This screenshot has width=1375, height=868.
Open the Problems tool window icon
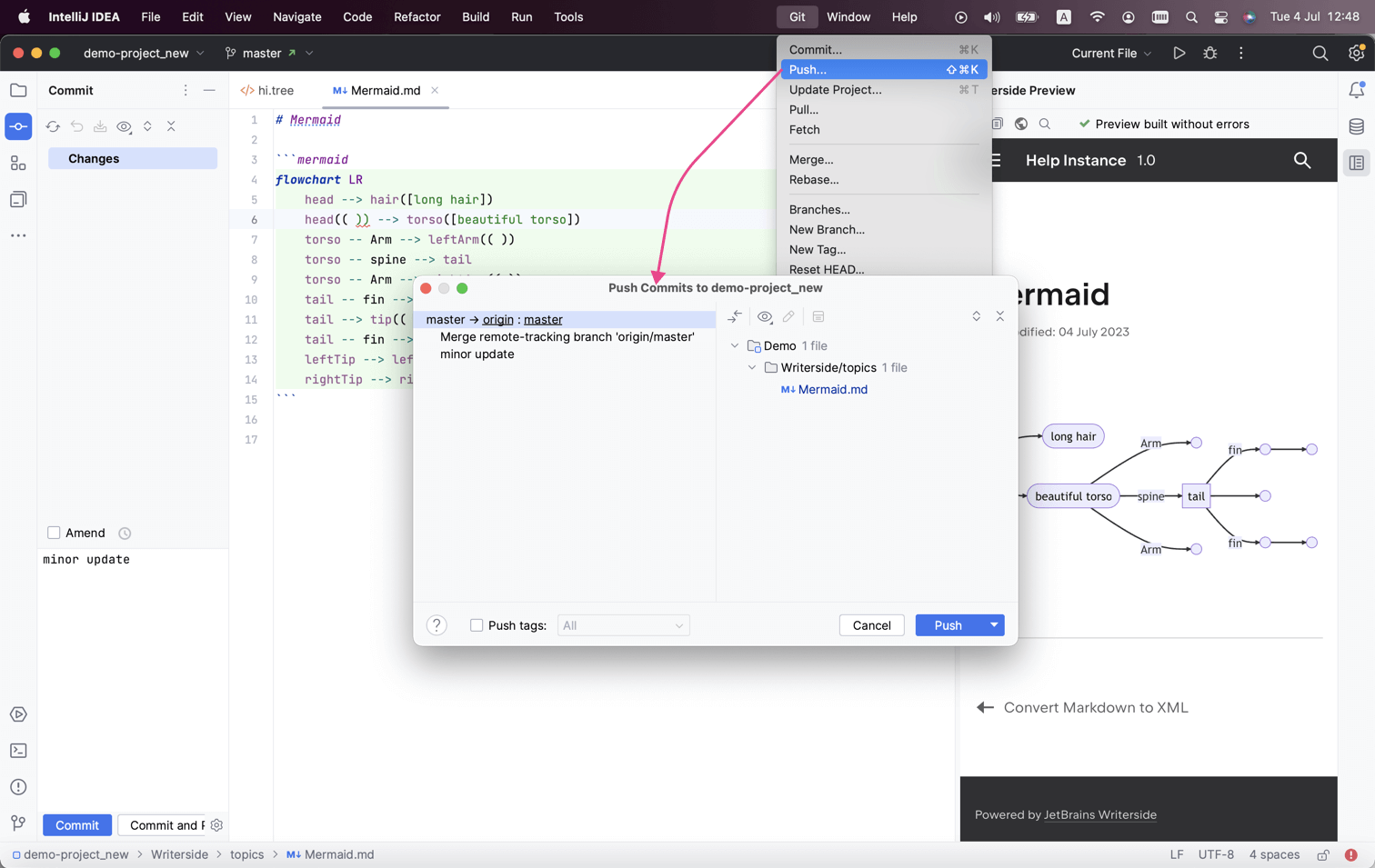[x=18, y=787]
